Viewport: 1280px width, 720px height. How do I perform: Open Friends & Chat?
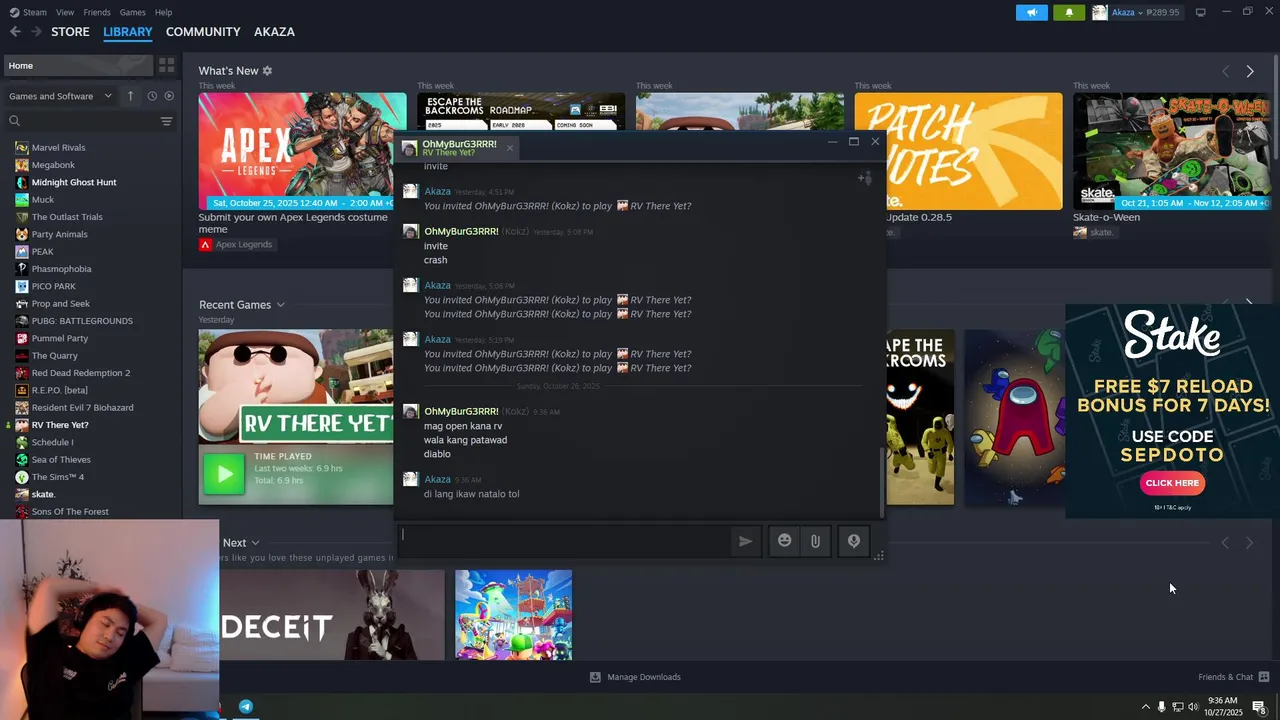(x=1233, y=677)
